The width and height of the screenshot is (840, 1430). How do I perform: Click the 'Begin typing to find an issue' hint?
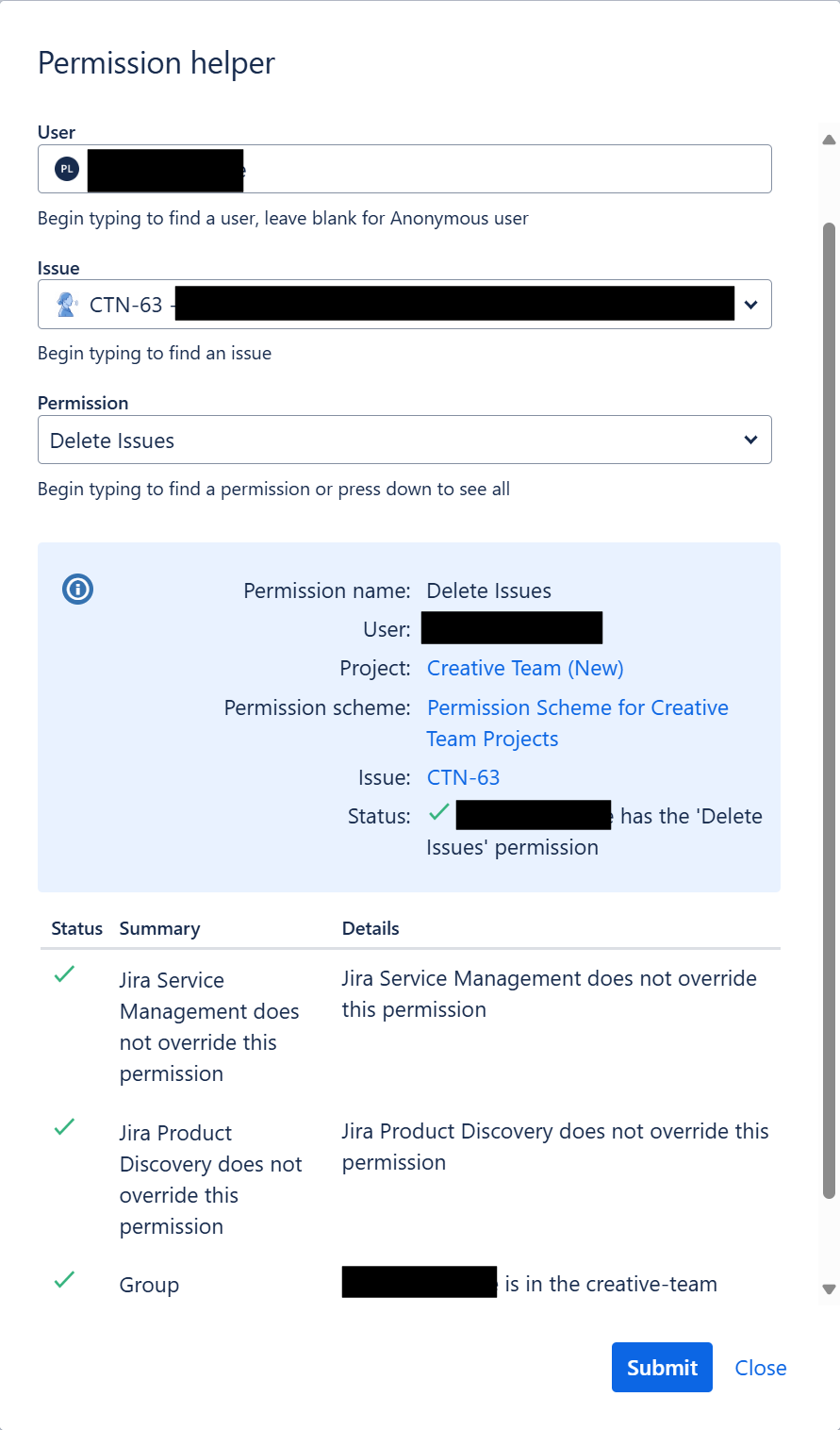[155, 353]
